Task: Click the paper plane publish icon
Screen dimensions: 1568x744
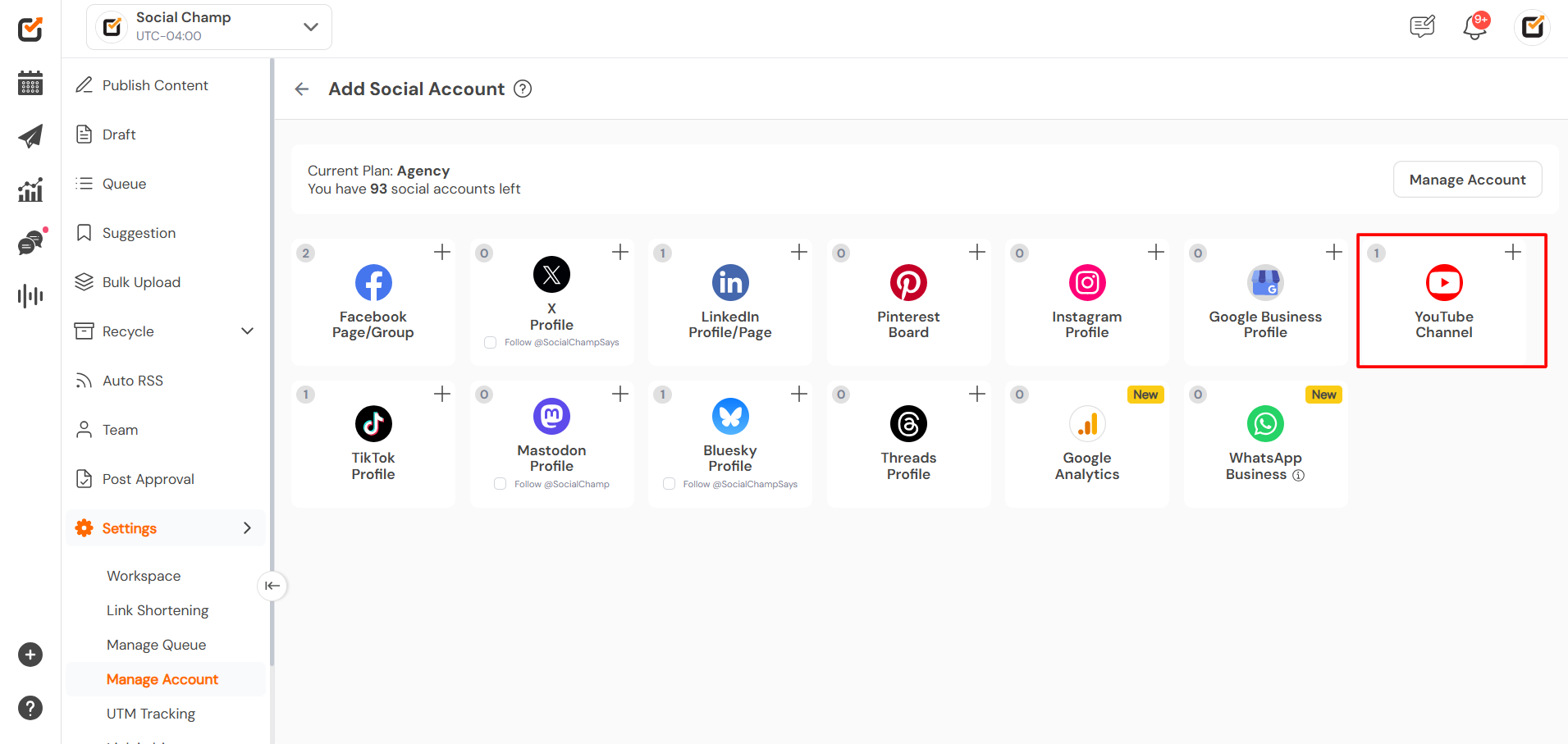Action: click(x=30, y=136)
